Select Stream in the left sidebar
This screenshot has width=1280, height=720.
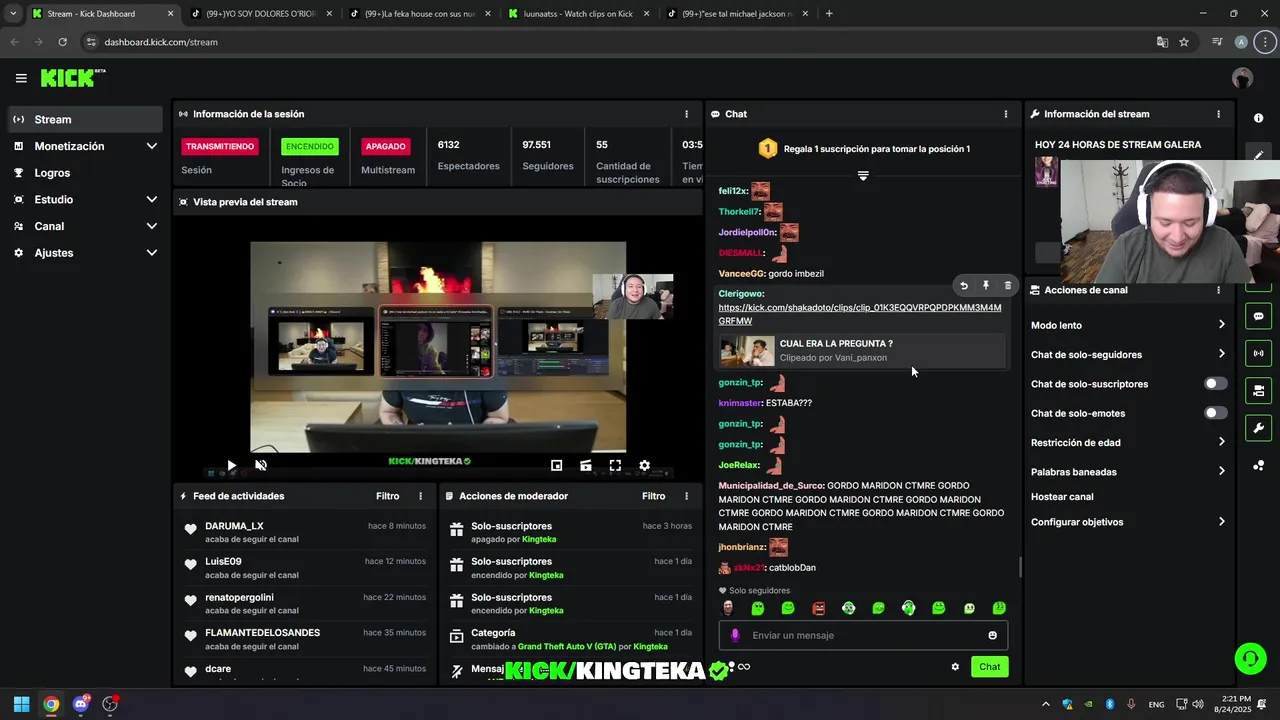pos(84,119)
